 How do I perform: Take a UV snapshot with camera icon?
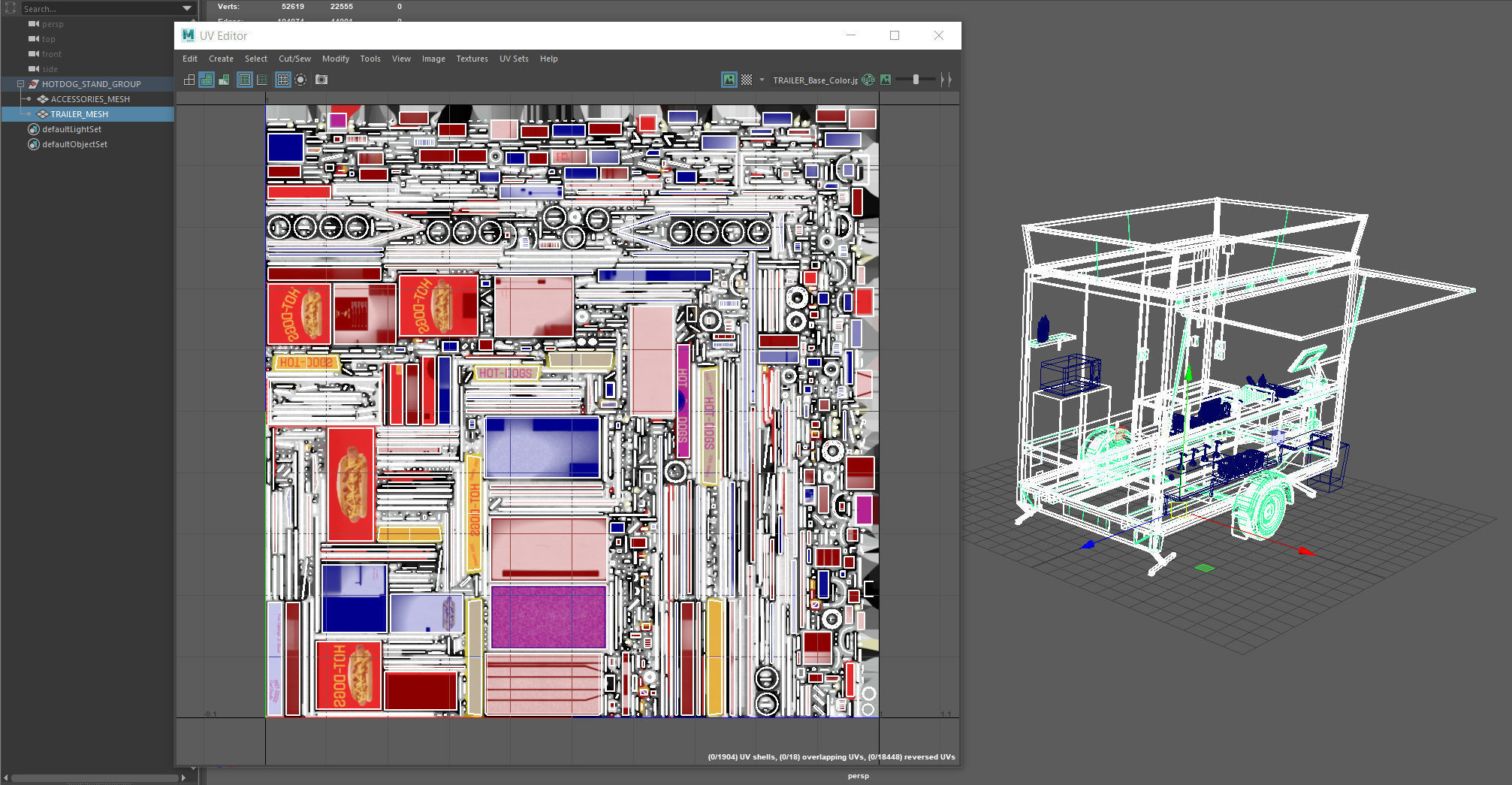321,80
